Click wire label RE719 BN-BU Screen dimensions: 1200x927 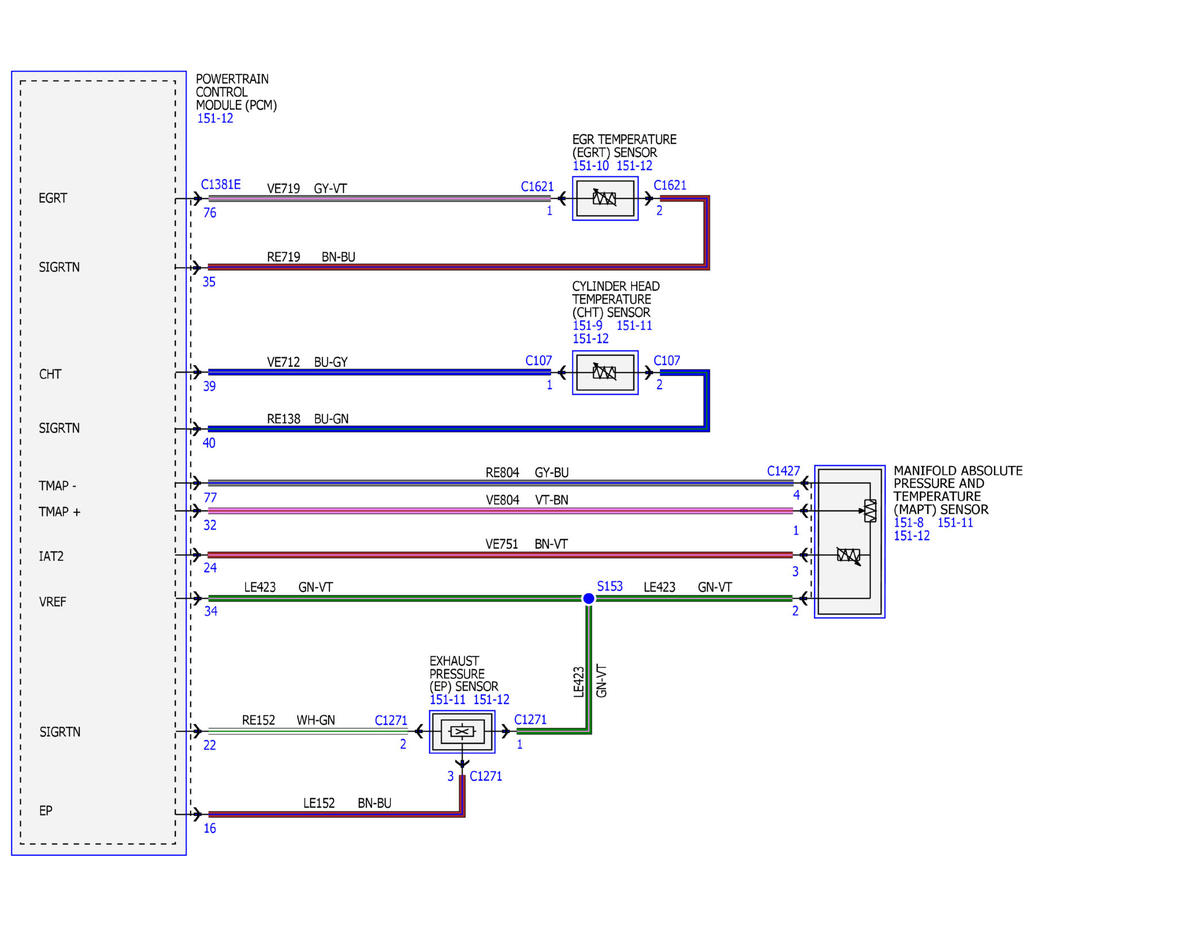click(x=310, y=257)
